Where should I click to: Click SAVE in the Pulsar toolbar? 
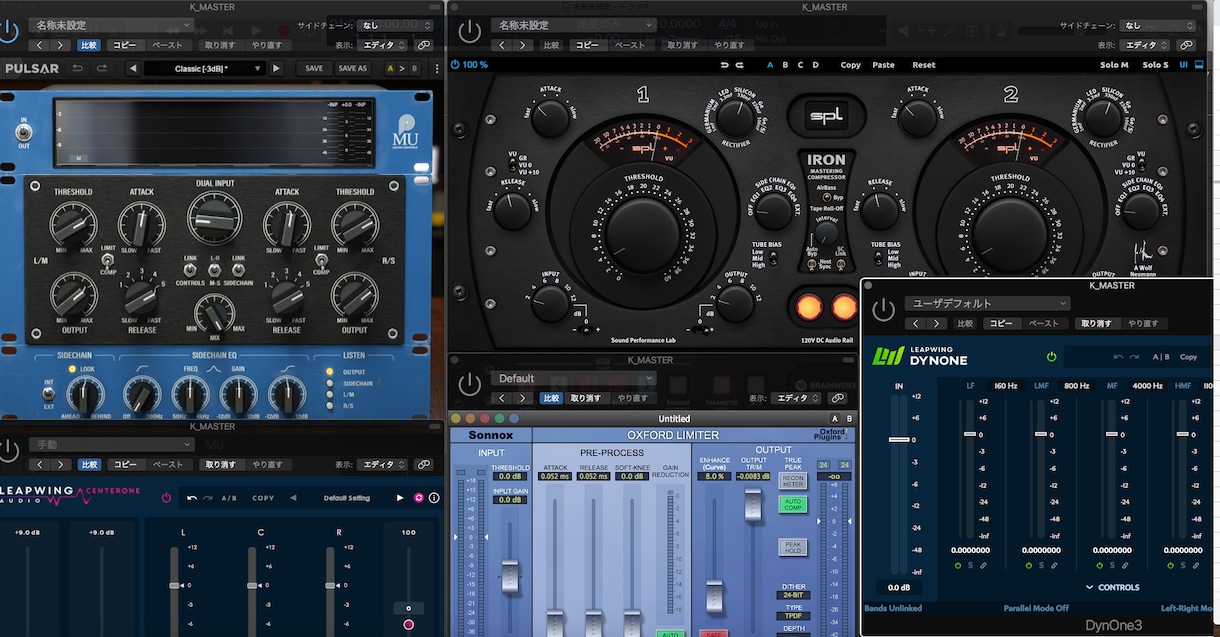pos(313,68)
